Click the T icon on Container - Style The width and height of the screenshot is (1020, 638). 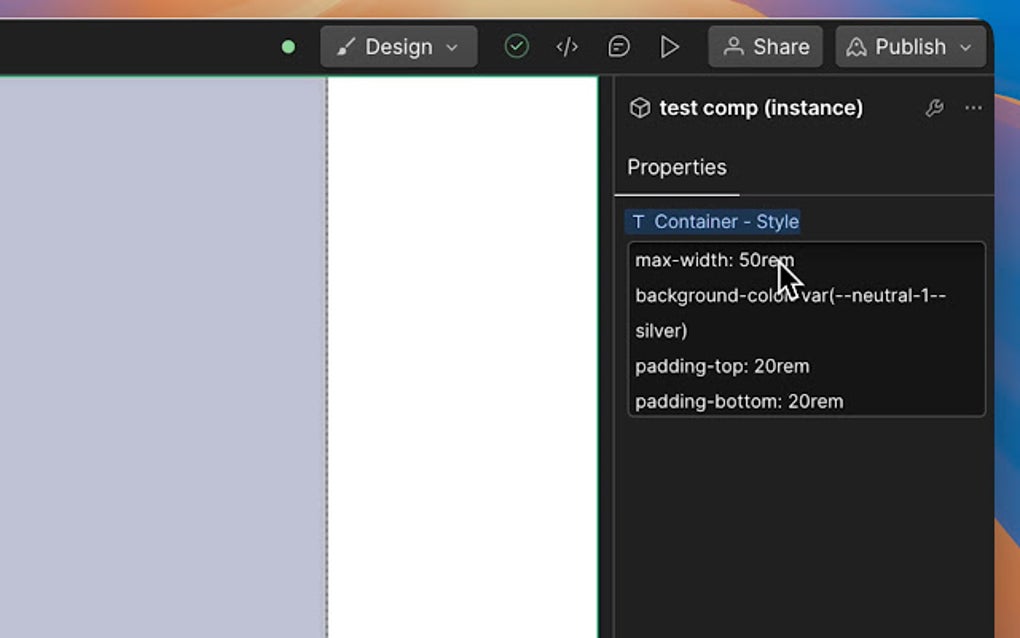pyautogui.click(x=639, y=221)
